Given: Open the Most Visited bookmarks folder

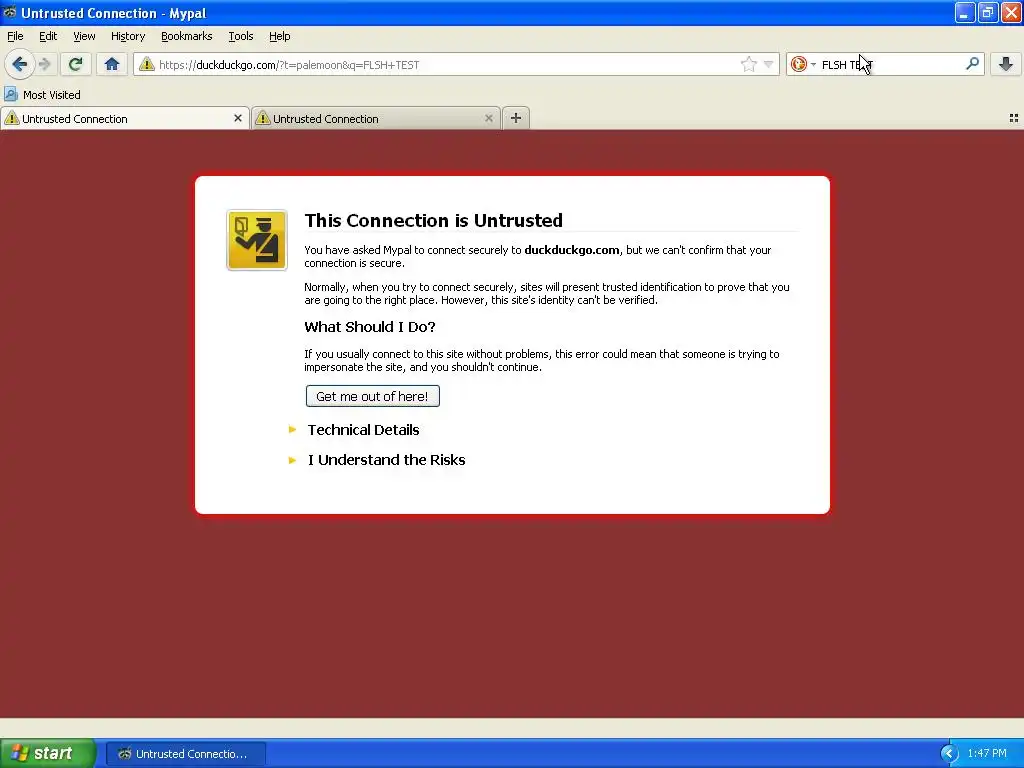Looking at the screenshot, I should pyautogui.click(x=42, y=95).
